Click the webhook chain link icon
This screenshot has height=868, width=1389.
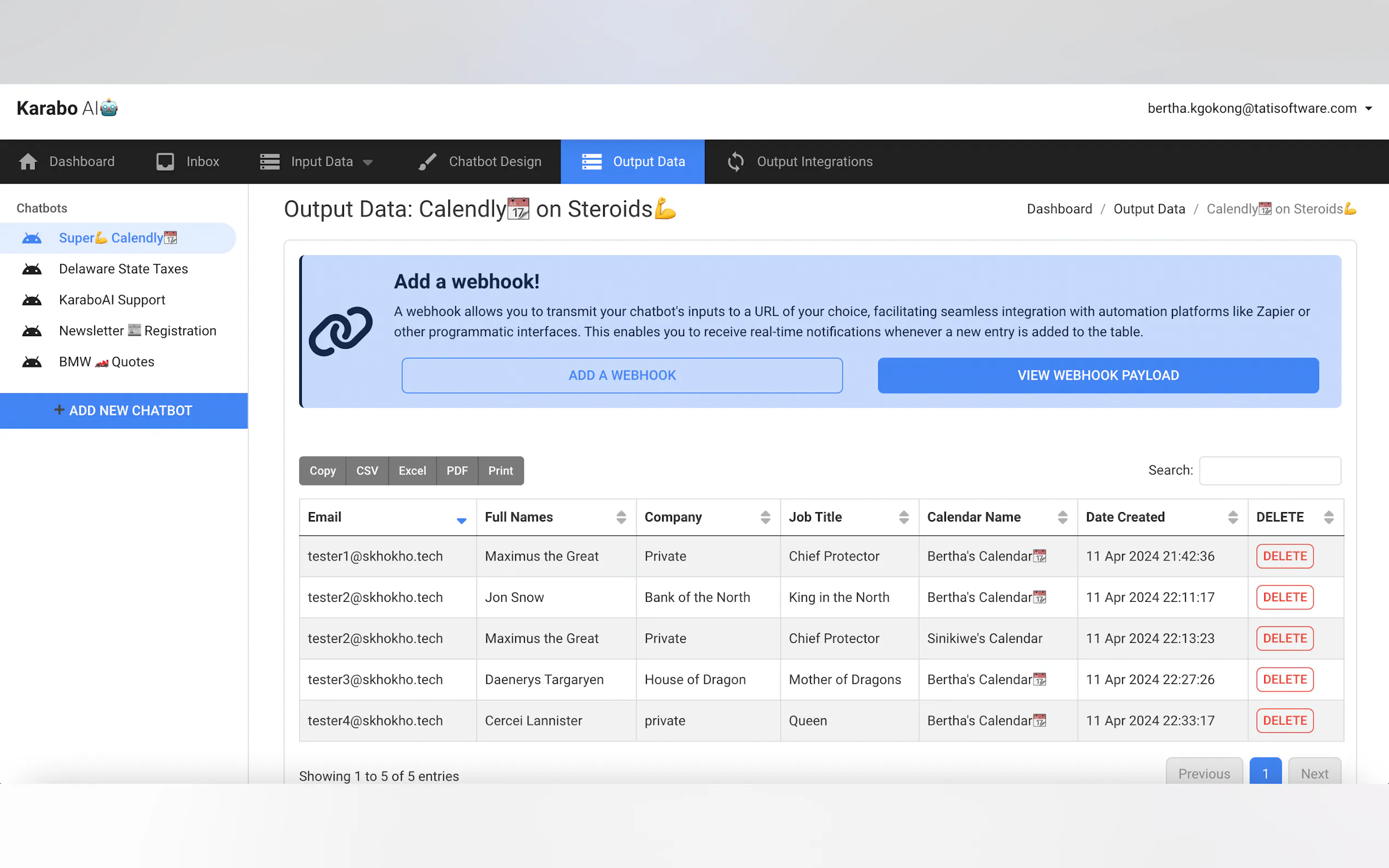[341, 331]
